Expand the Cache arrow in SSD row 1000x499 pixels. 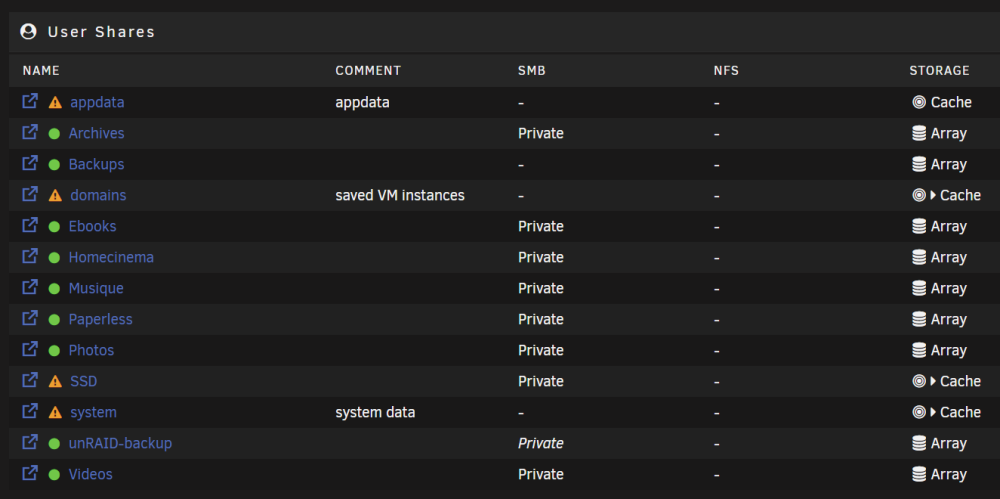tap(933, 381)
